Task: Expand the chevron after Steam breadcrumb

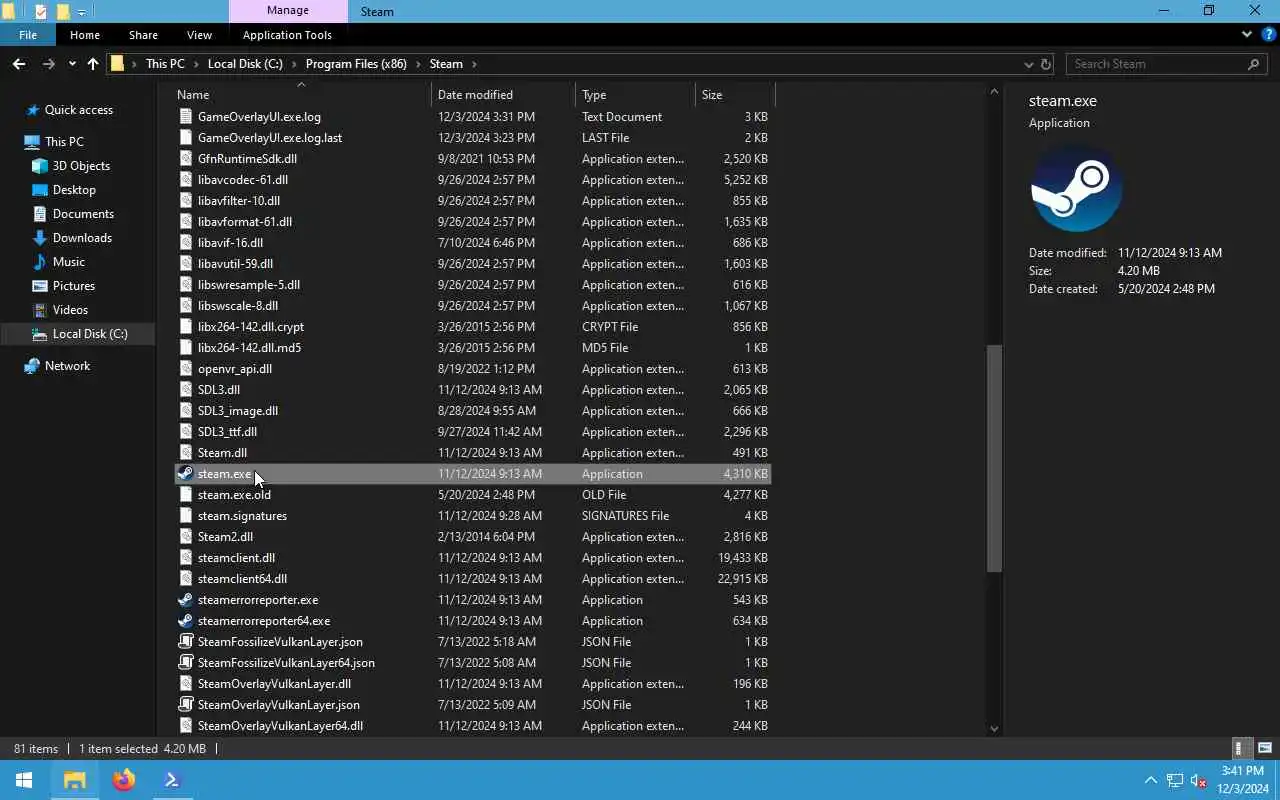Action: [474, 64]
